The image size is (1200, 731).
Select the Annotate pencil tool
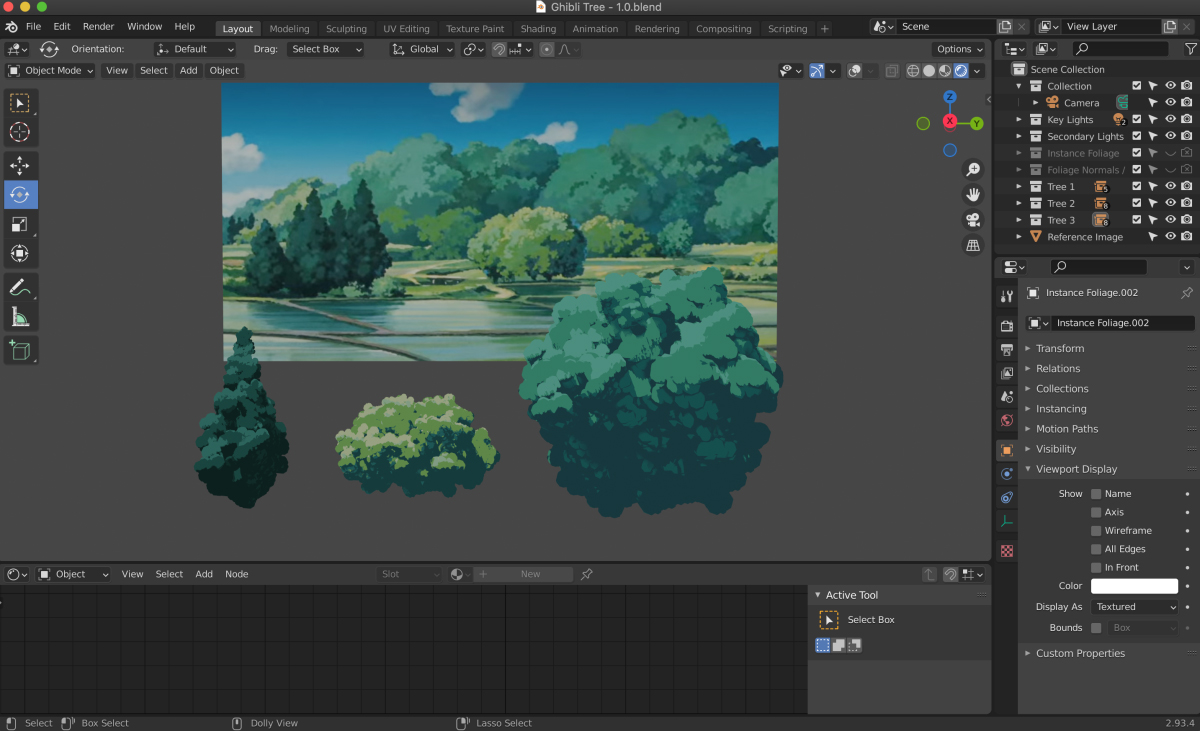coord(20,287)
